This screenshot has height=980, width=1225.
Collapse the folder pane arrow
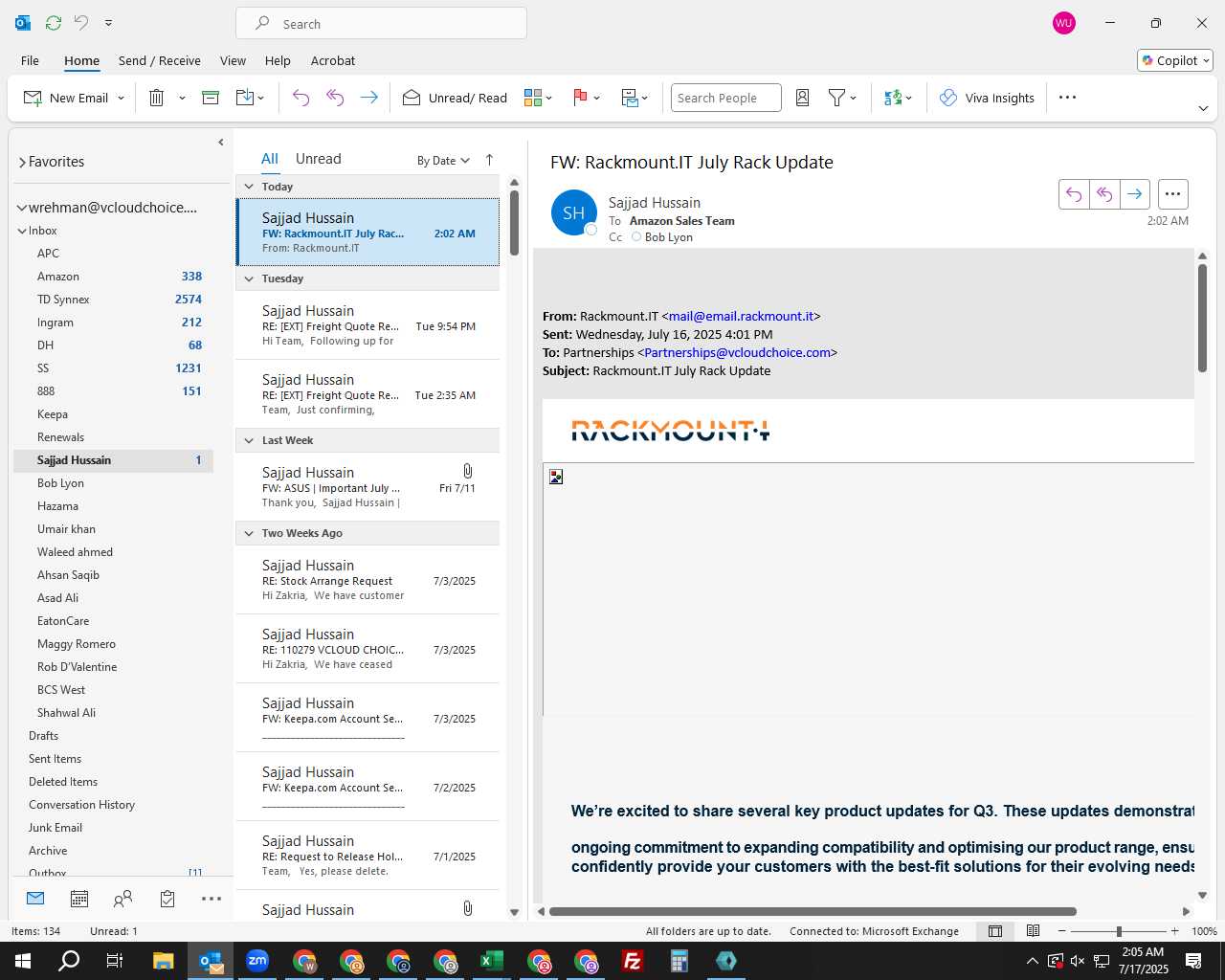click(220, 143)
